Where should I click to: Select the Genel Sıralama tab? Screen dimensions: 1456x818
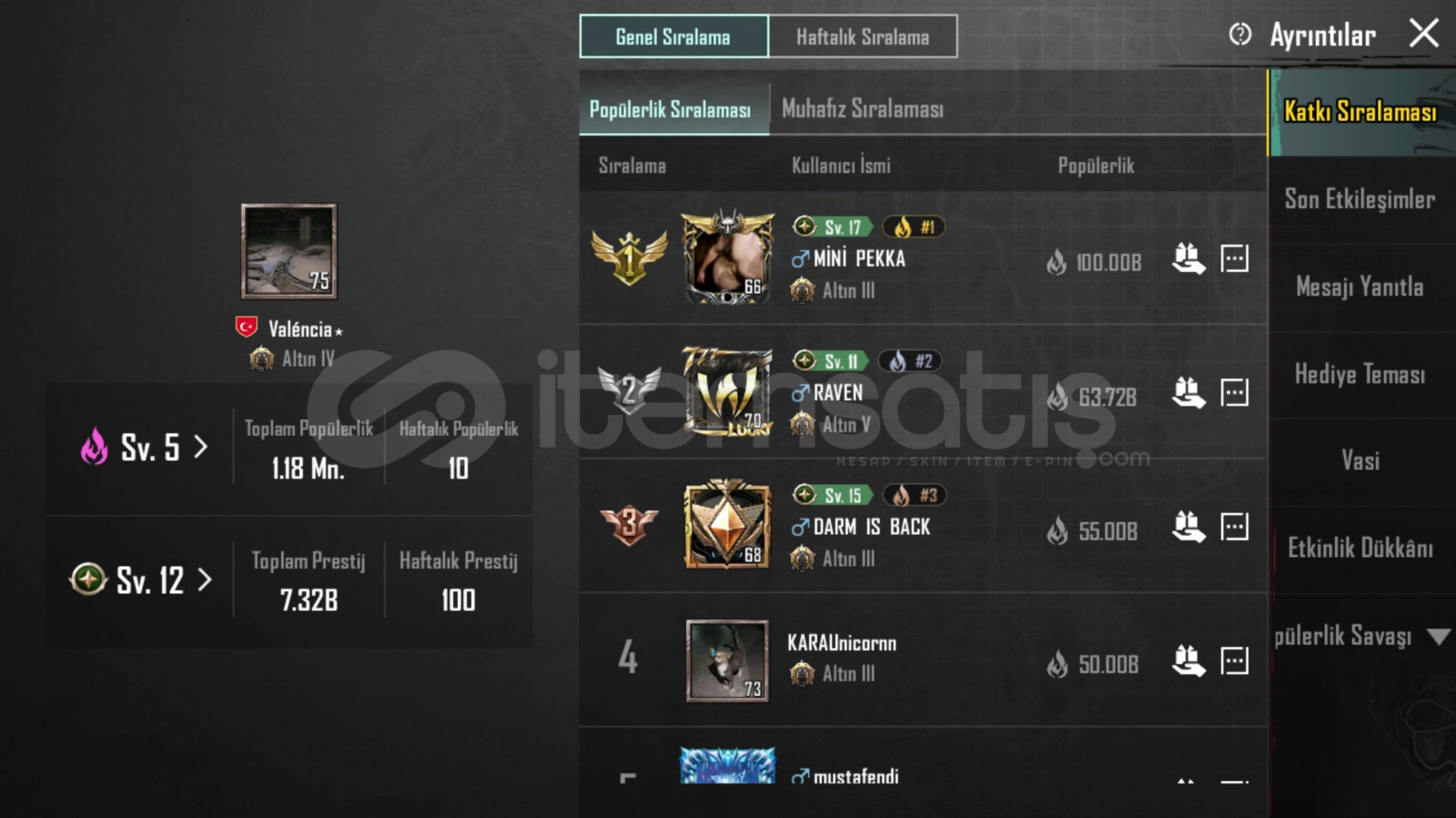(x=673, y=36)
